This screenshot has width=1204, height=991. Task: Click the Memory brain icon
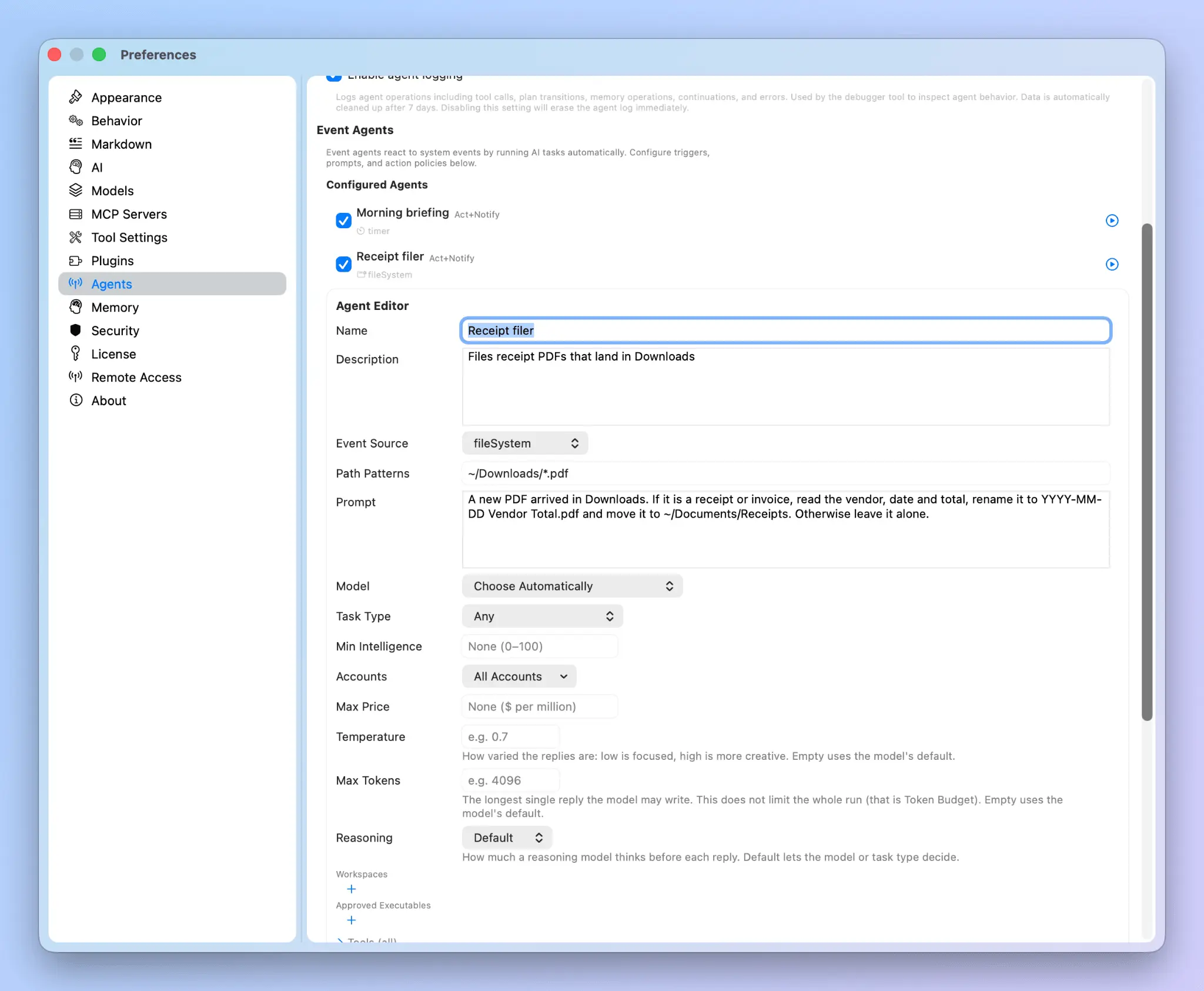pyautogui.click(x=75, y=307)
